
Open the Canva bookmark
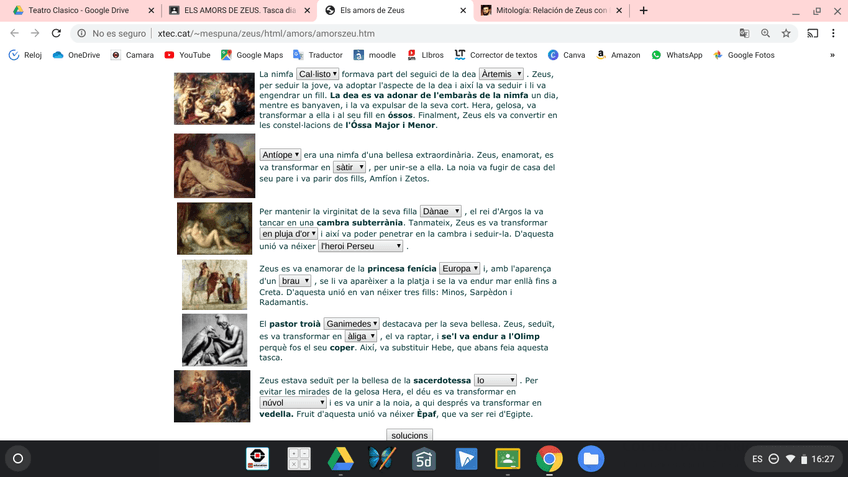[566, 55]
